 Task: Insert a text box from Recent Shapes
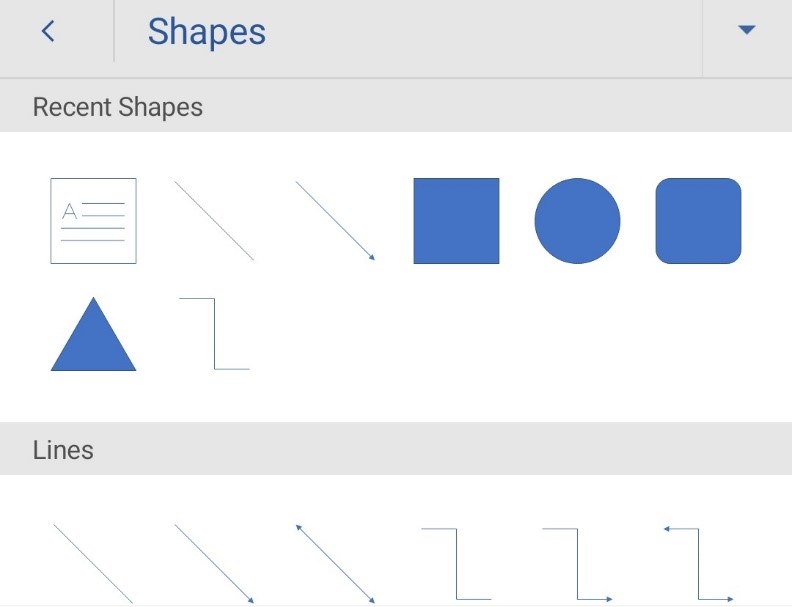click(93, 221)
